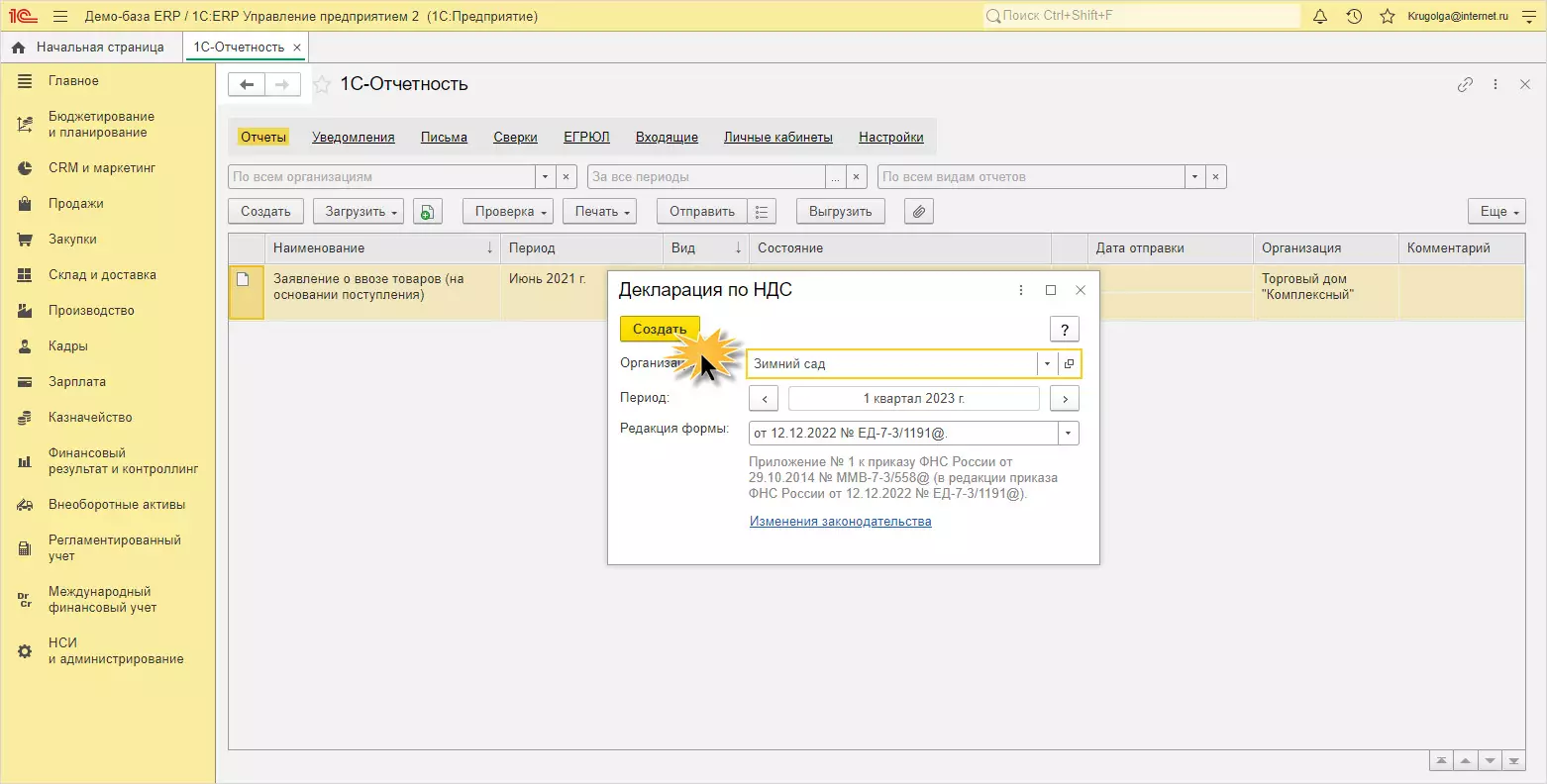The image size is (1547, 784).
Task: Open the Проверка dropdown
Action: point(508,212)
